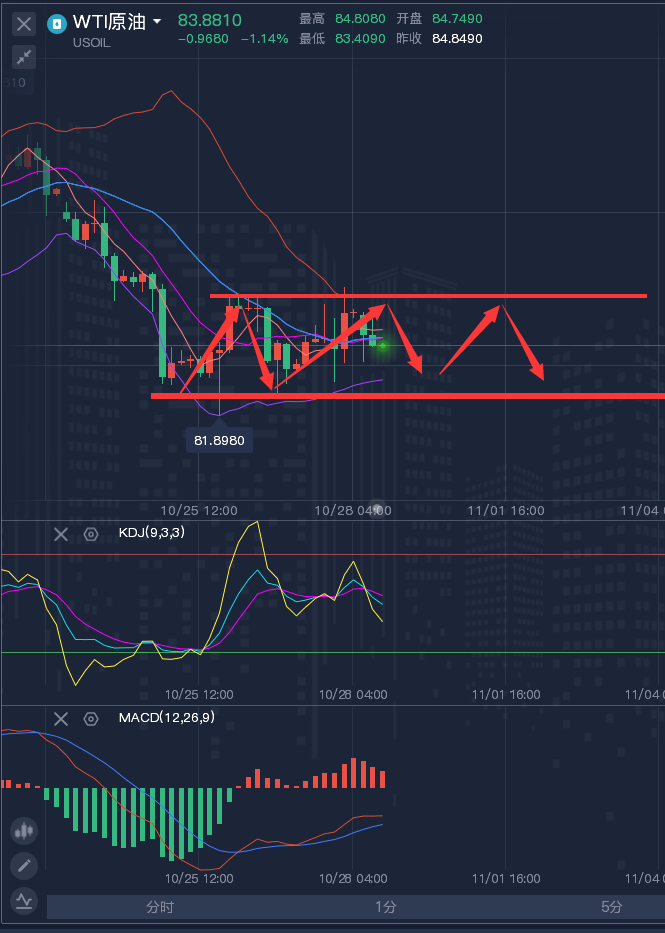Open the candlestick chart type button
665x933 pixels.
[x=24, y=830]
